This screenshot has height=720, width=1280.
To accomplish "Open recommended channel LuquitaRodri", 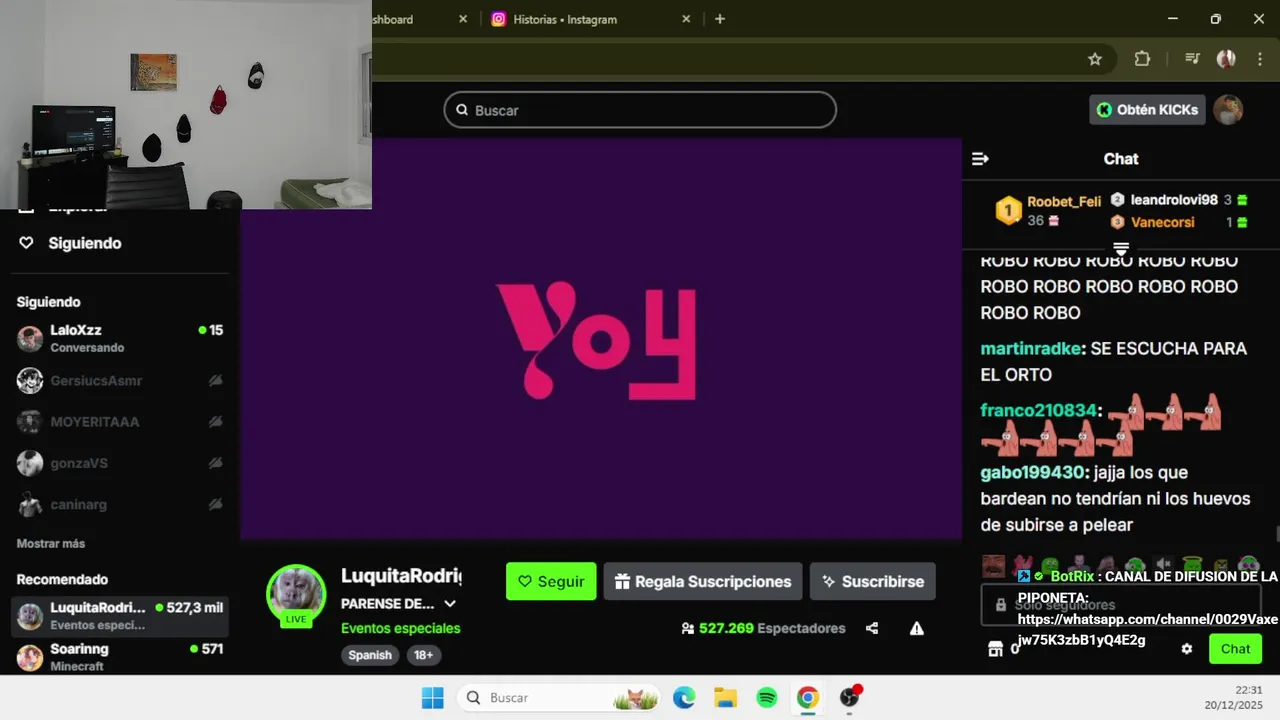I will (x=120, y=616).
